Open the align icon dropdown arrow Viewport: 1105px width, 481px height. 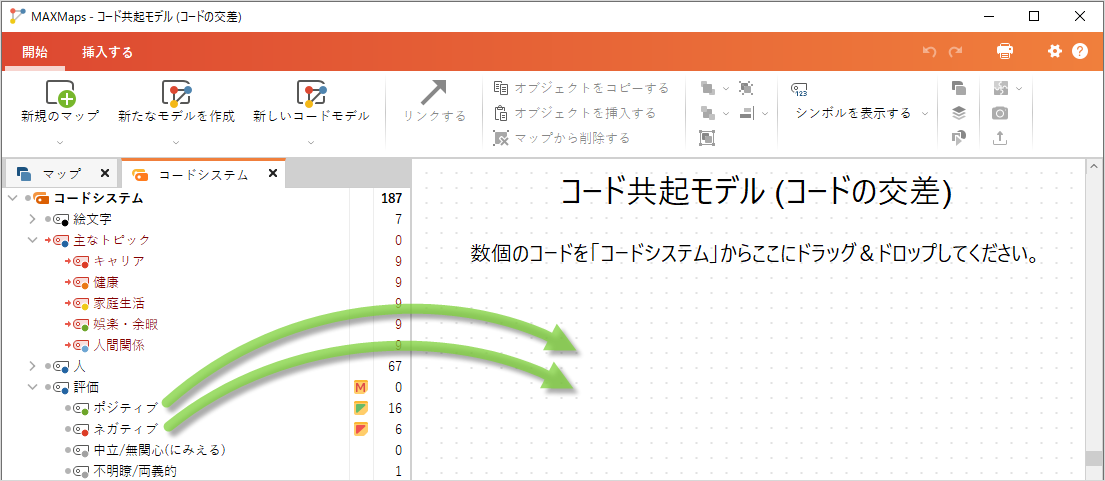click(765, 113)
